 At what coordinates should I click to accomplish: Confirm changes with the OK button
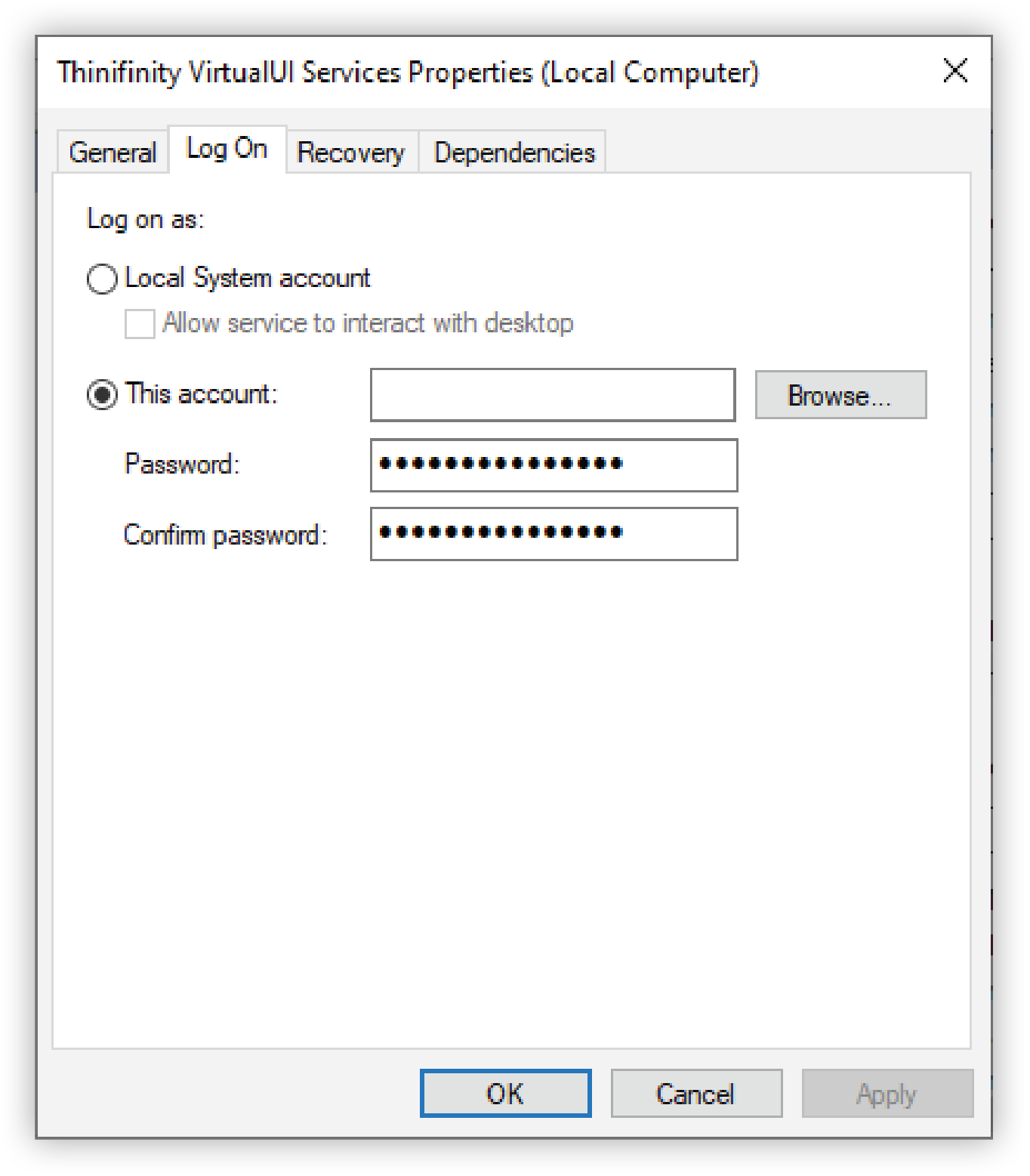(505, 1093)
